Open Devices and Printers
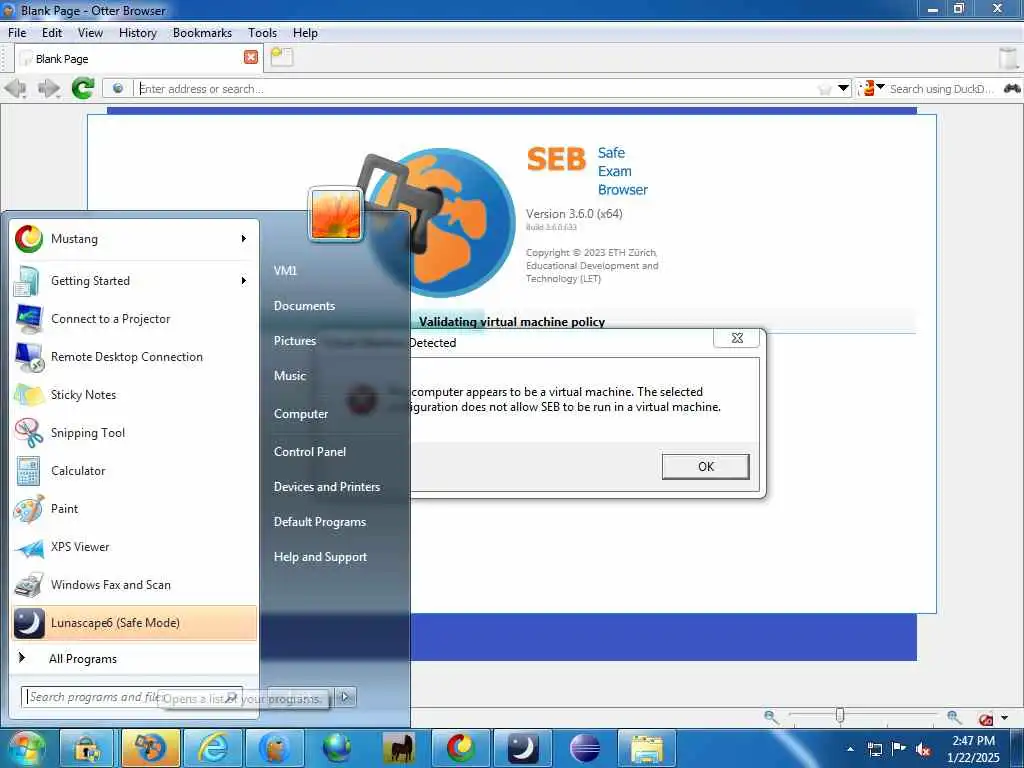This screenshot has width=1024, height=768. [x=327, y=487]
